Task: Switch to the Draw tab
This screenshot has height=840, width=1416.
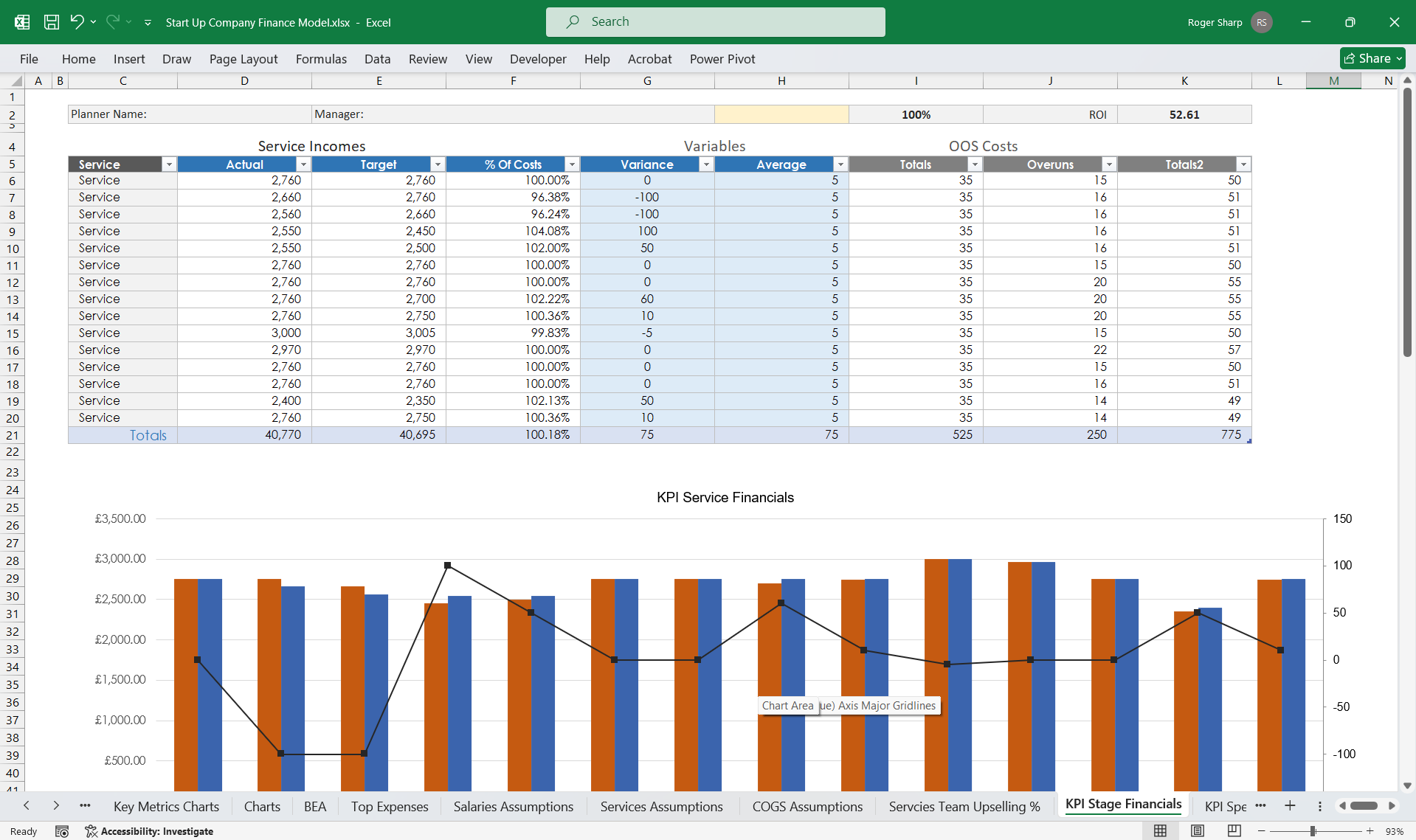Action: [176, 59]
